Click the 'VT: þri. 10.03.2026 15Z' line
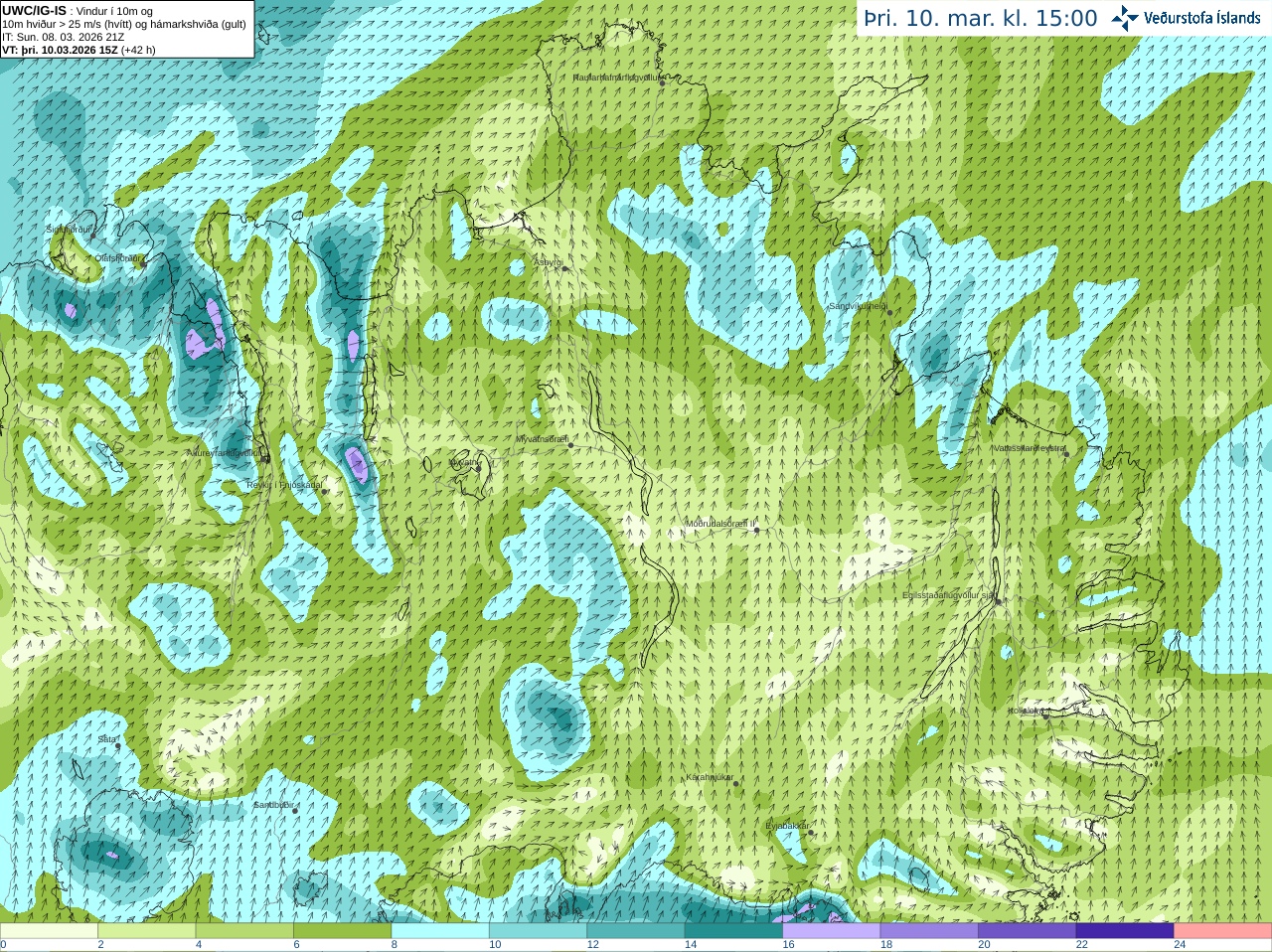The height and width of the screenshot is (952, 1272). point(60,50)
